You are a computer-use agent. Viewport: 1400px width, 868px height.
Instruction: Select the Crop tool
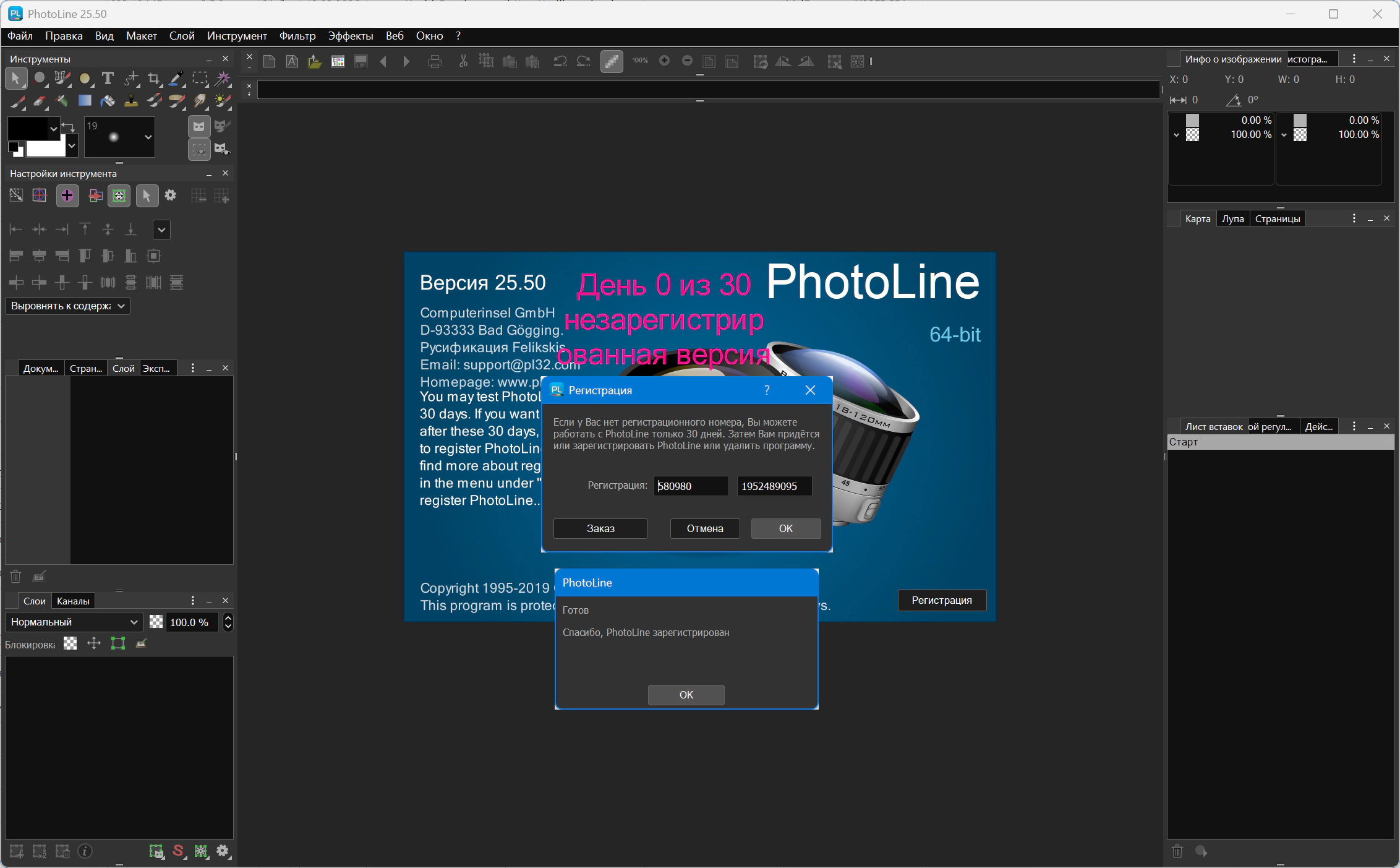pos(154,79)
